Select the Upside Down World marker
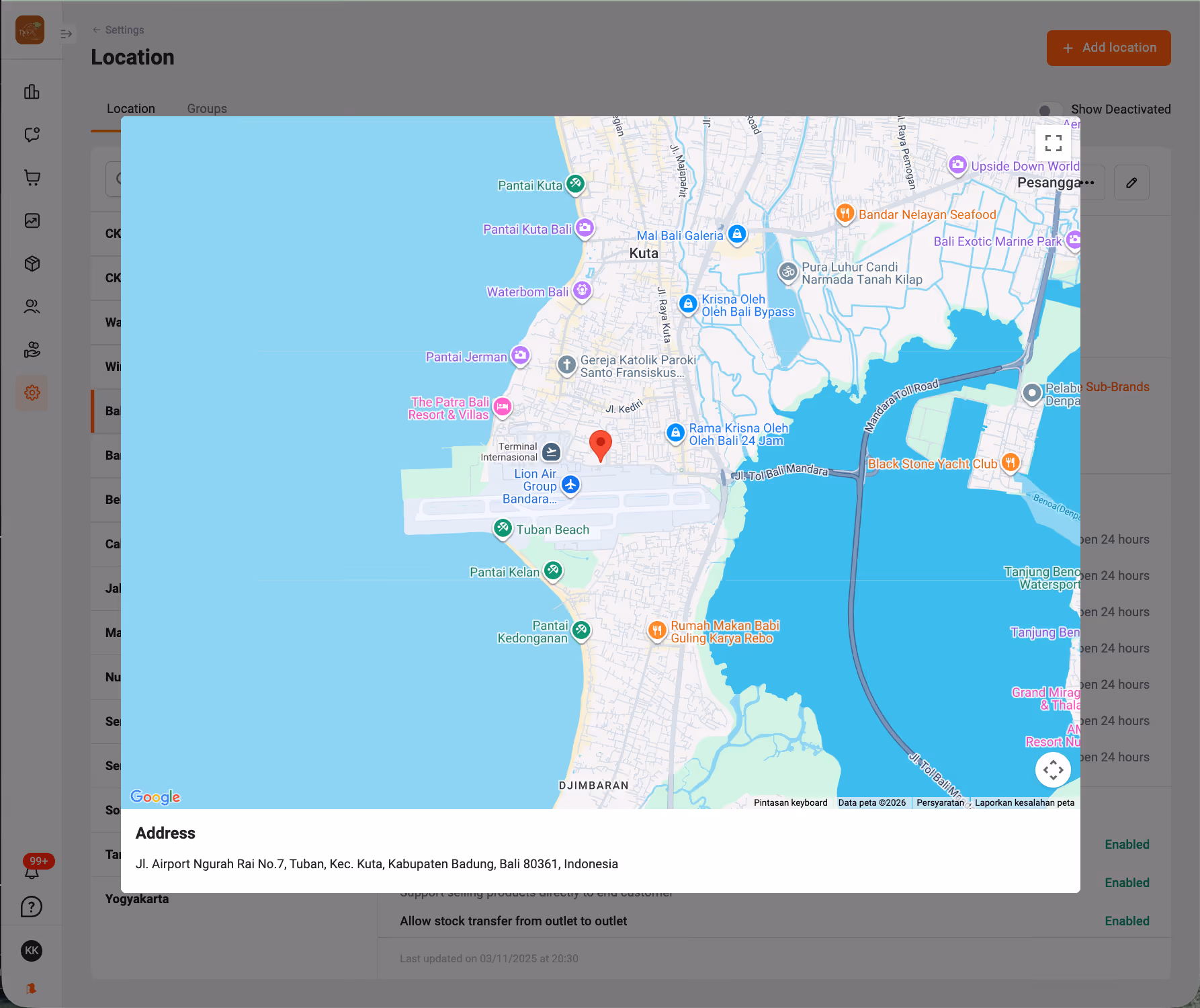Viewport: 1200px width, 1008px height. [957, 165]
